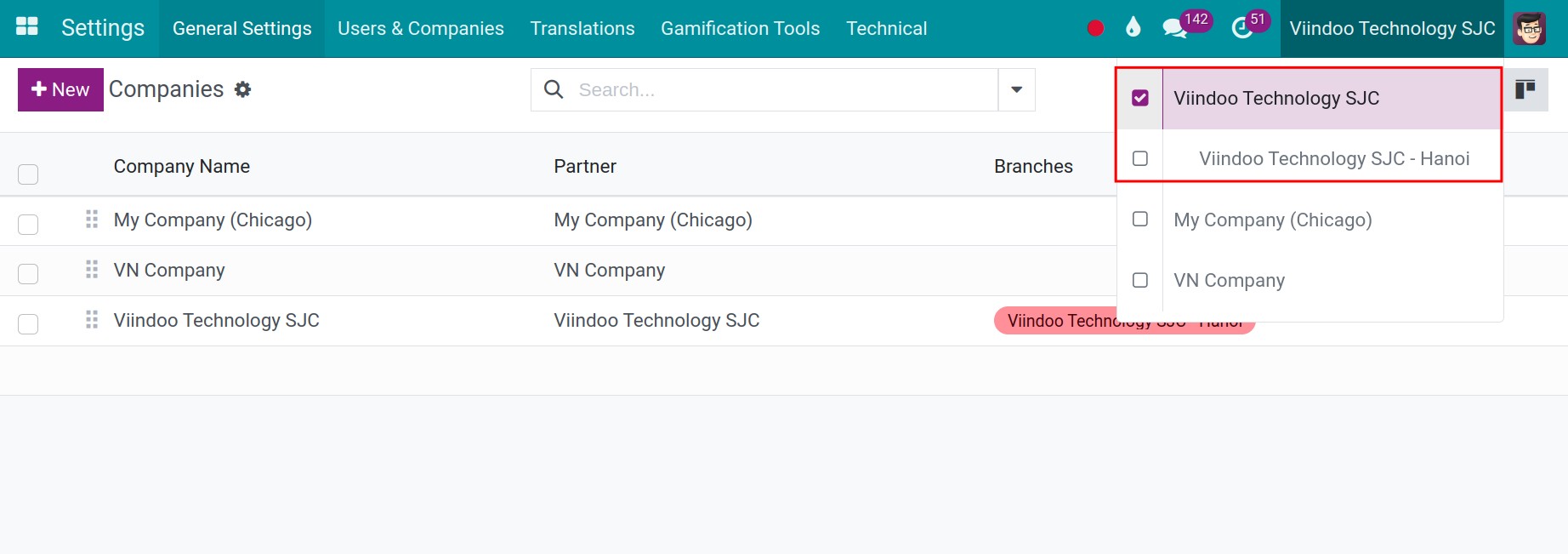The image size is (1568, 554).
Task: Open messages icon with 142 badge
Action: point(1185,26)
